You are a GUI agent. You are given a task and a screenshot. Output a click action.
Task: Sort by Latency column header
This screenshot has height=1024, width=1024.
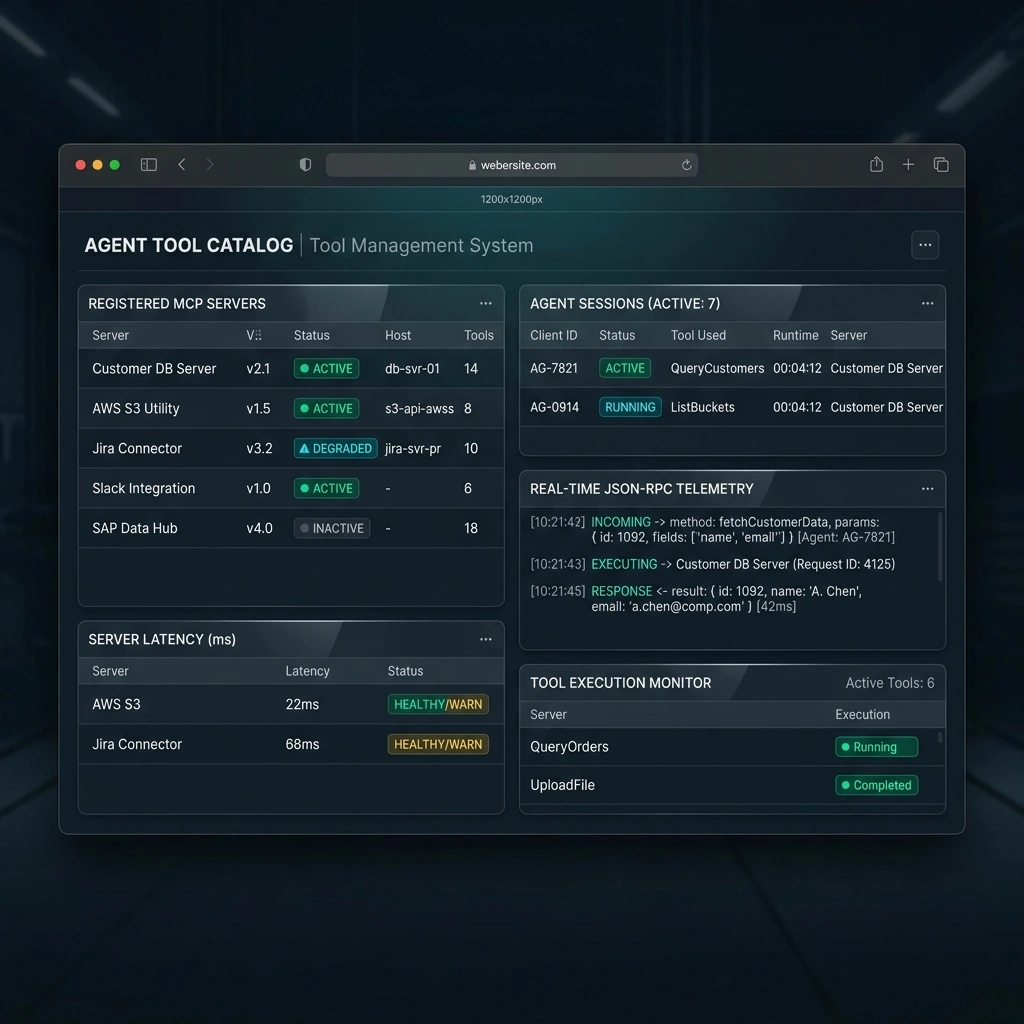pos(308,671)
